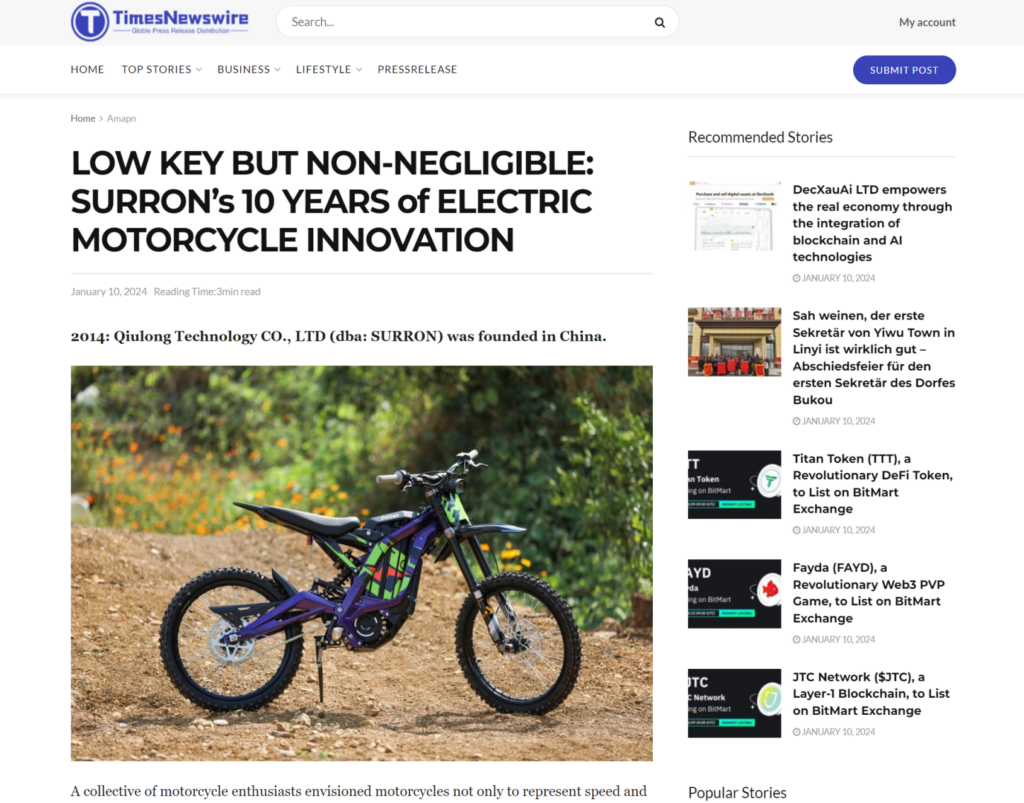Open the Titan Token story thumbnail
Viewport: 1024px width, 803px height.
click(x=734, y=484)
